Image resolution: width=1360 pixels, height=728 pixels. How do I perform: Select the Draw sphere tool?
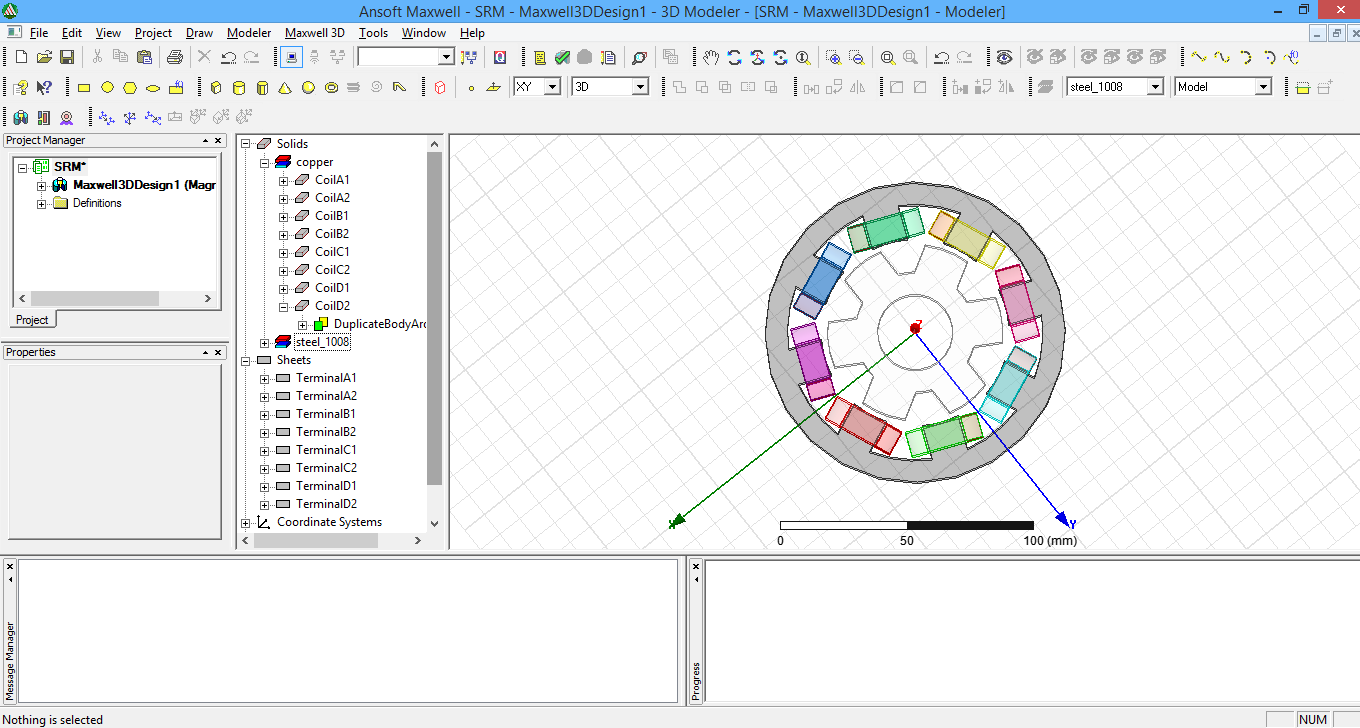307,87
